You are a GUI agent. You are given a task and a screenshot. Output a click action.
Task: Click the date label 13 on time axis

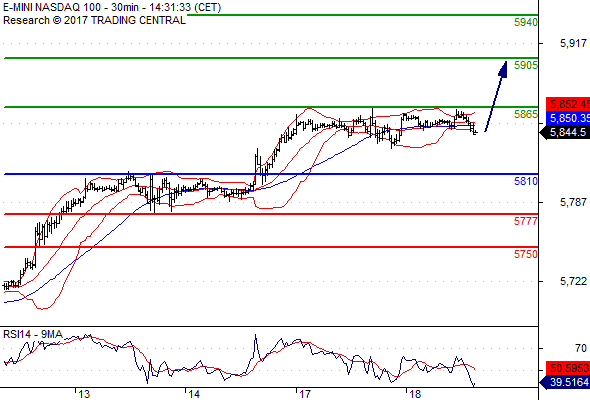[x=84, y=394]
